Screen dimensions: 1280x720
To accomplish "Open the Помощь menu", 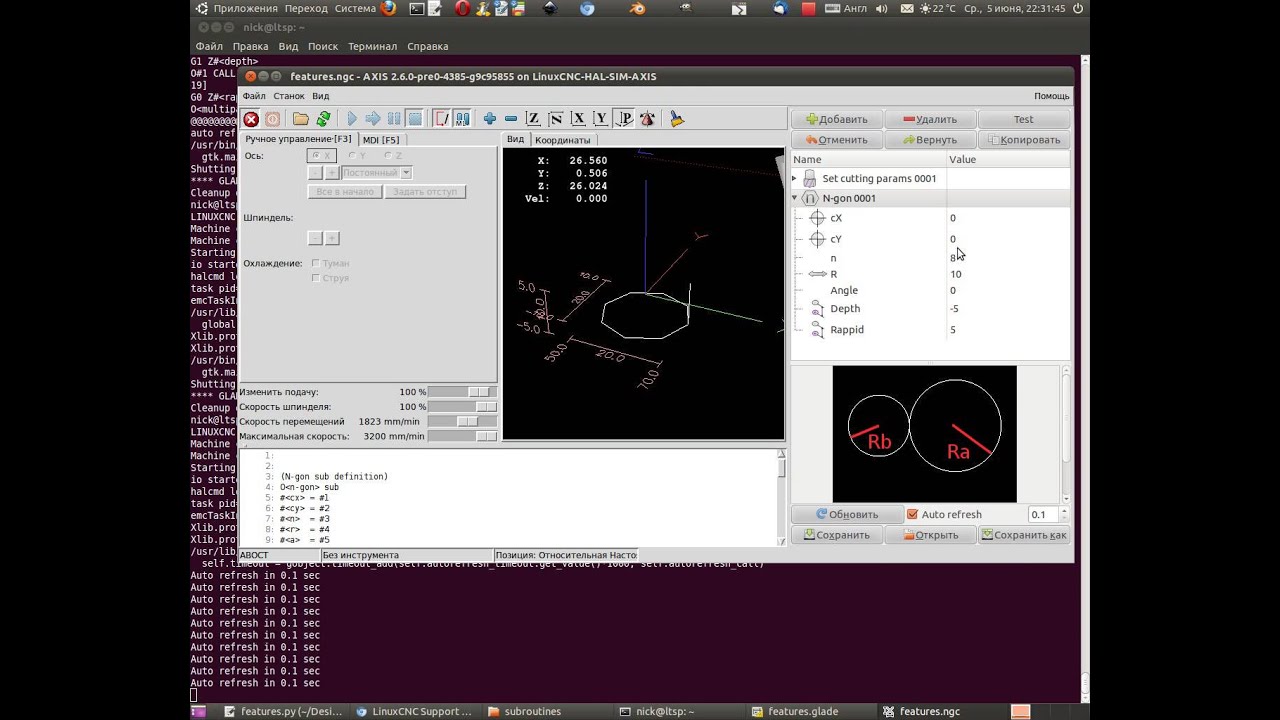I will pyautogui.click(x=1051, y=96).
